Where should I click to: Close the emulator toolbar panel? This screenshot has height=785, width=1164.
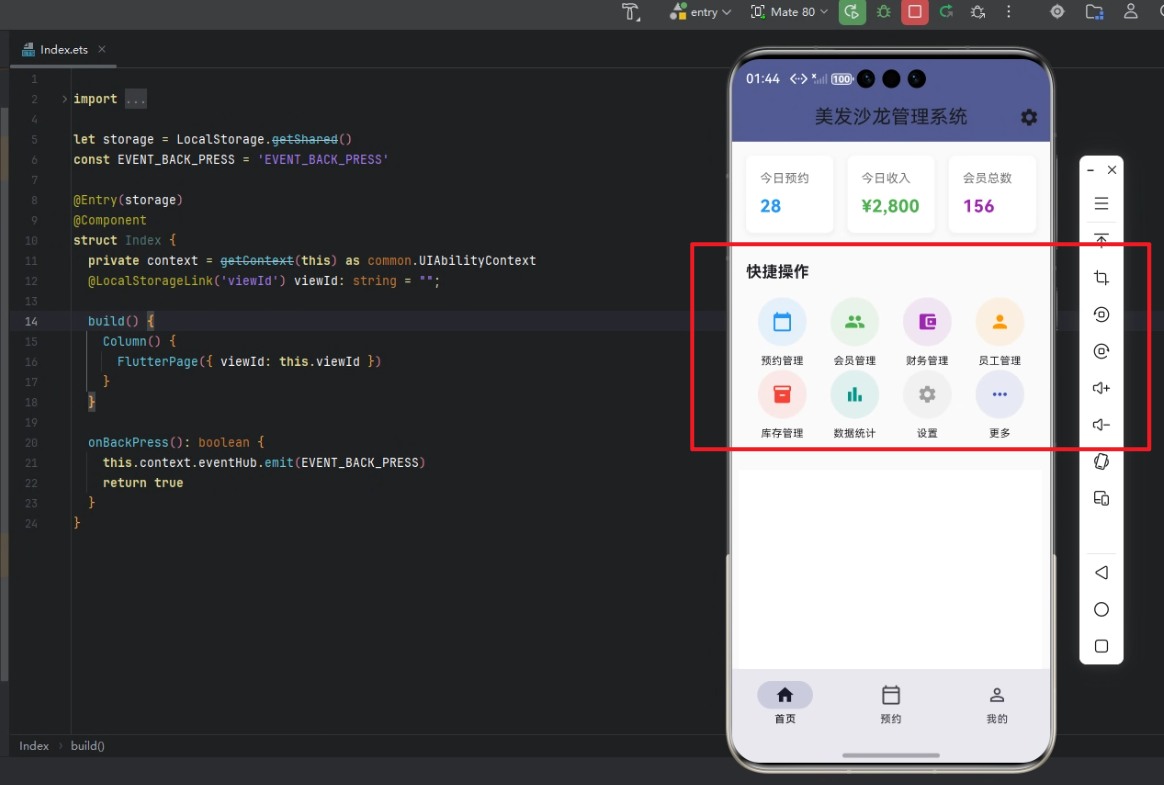click(1112, 170)
